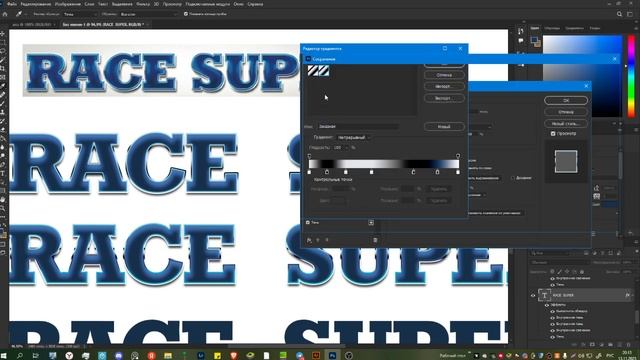
Task: Select the Hand tool in left toolbar
Action: click(x=3, y=200)
